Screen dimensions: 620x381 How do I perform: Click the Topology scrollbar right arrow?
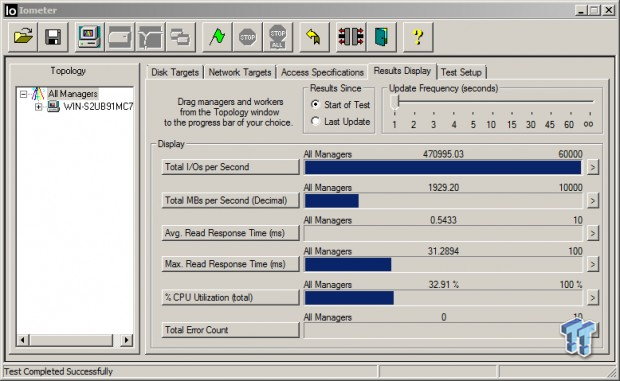click(x=127, y=340)
